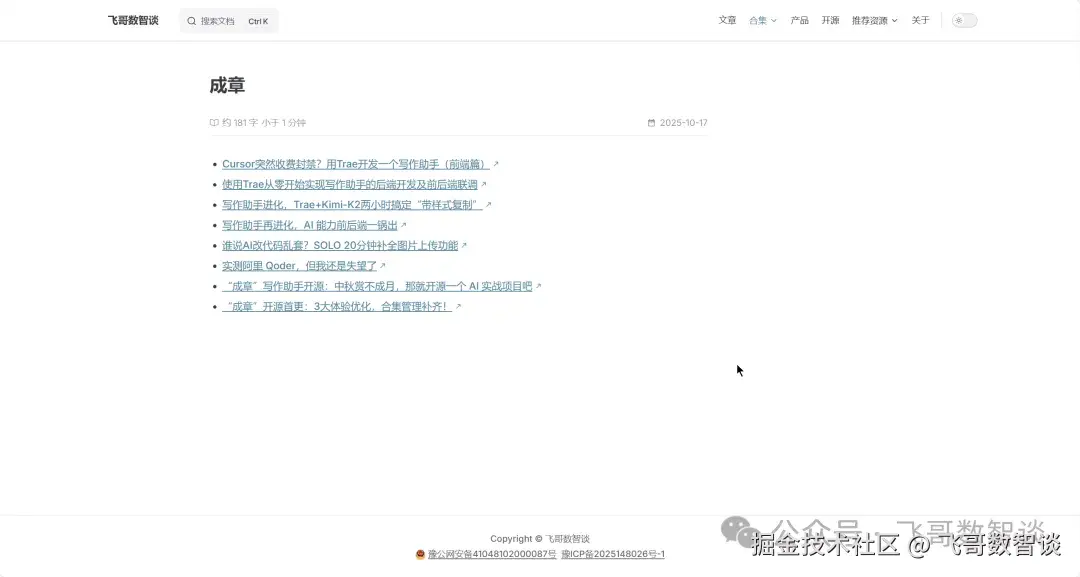The height and width of the screenshot is (577, 1080).
Task: Click the 飞哥数智谈 site logo
Action: click(133, 21)
